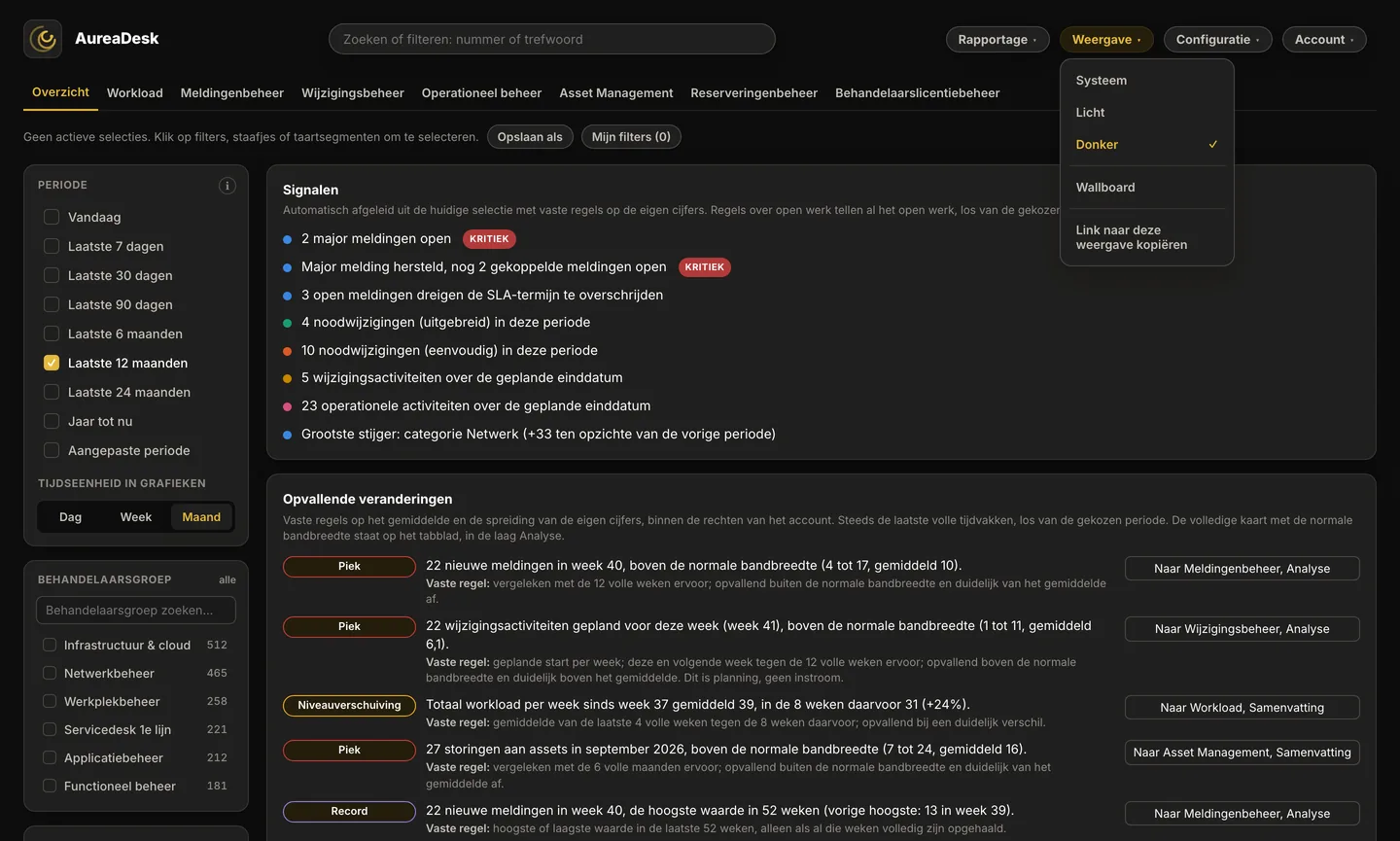The width and height of the screenshot is (1400, 841).
Task: Copy link via 'Link naar deze weergave kopiëren'
Action: point(1146,237)
